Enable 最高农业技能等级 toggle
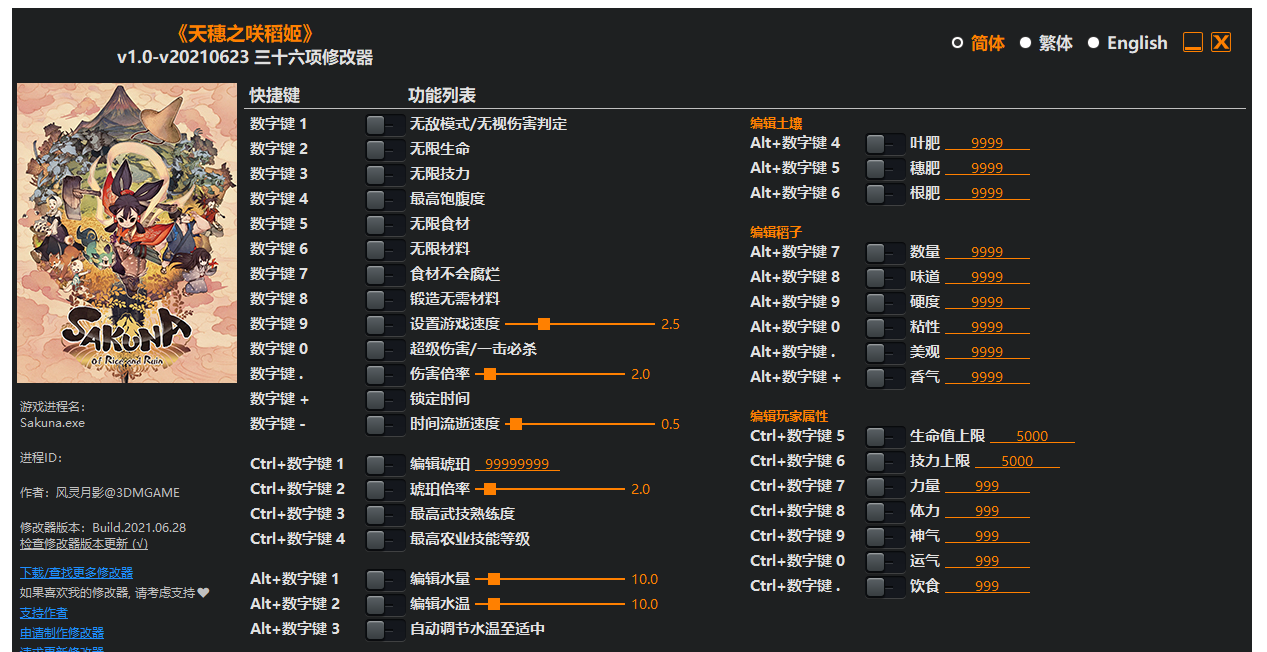This screenshot has height=652, width=1267. click(x=385, y=539)
